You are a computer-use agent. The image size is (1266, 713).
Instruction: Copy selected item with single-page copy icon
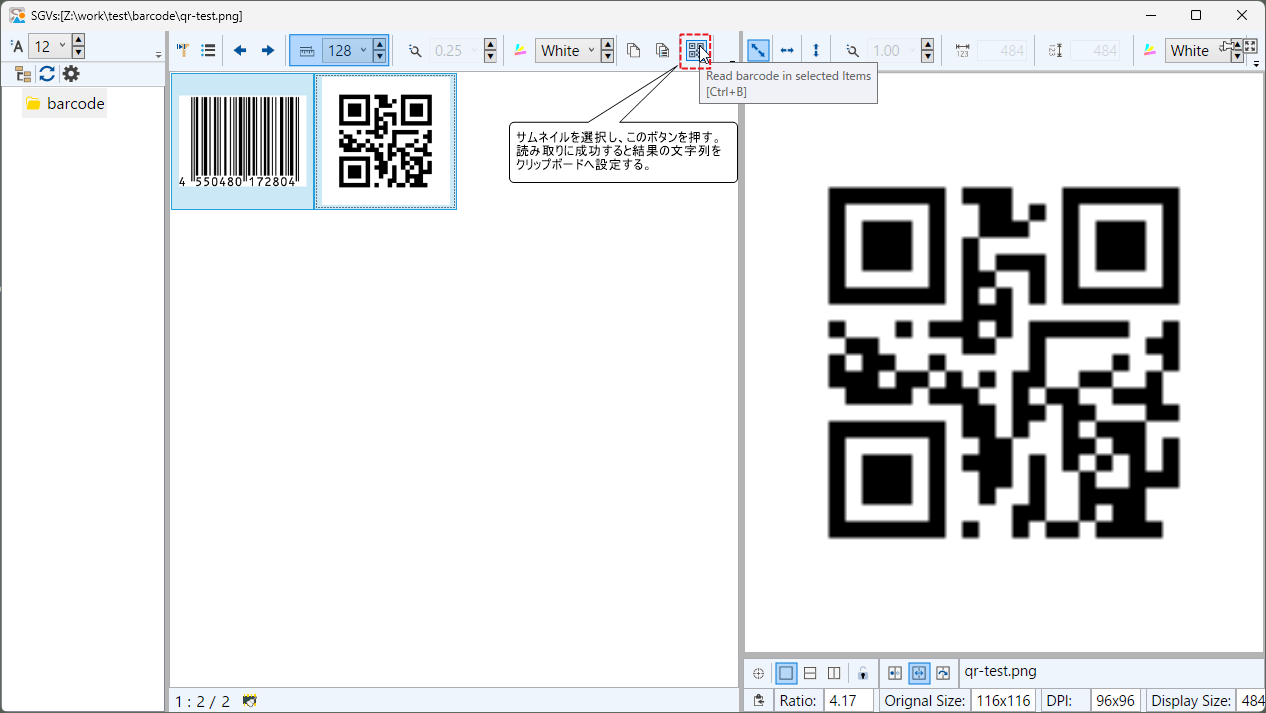point(633,50)
